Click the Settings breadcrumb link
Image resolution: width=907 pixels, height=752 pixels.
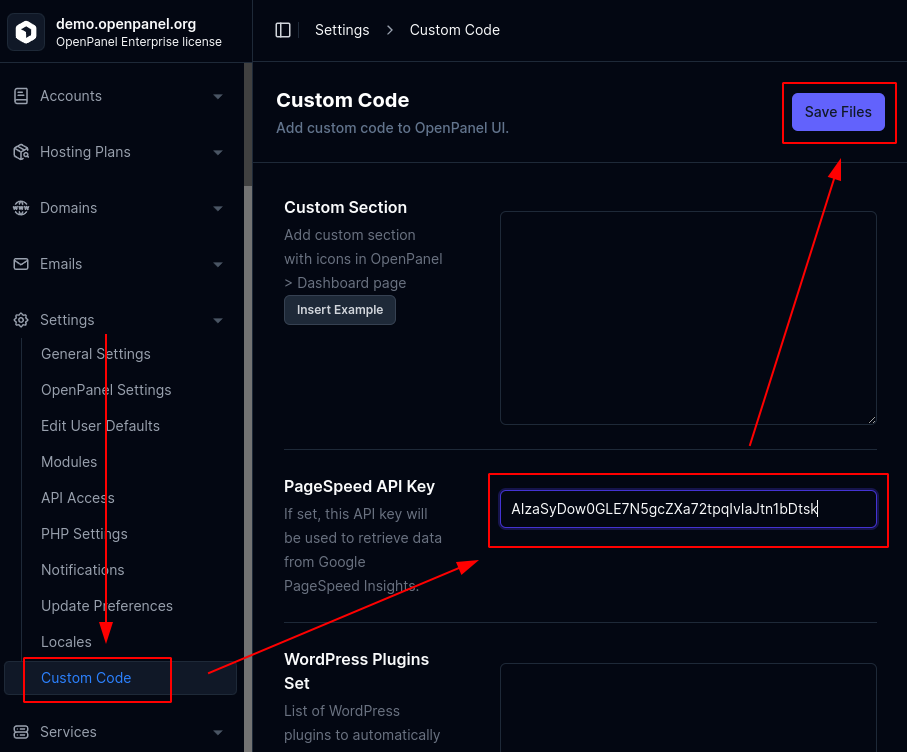[x=342, y=30]
